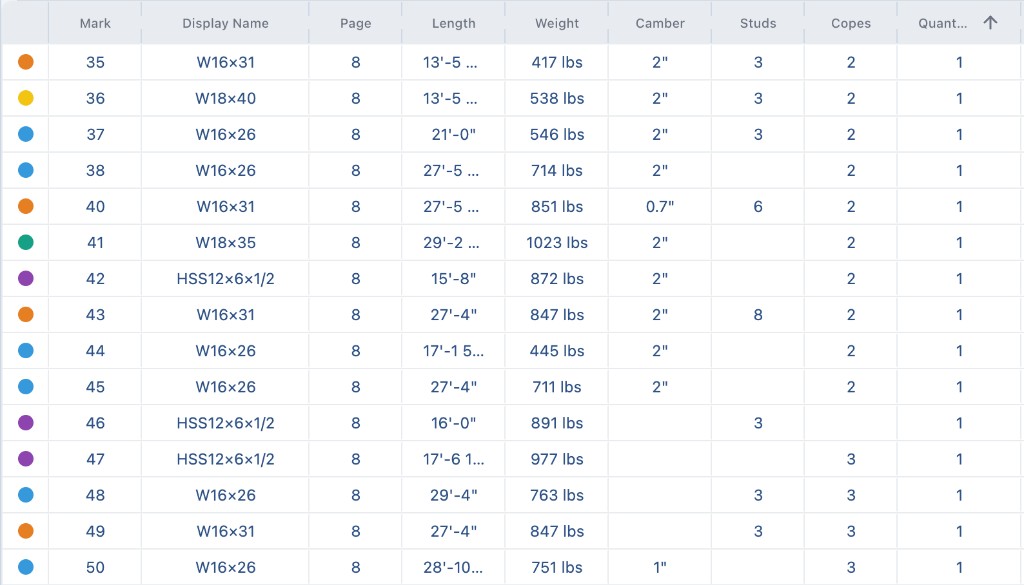Click the purple dot for mark 42

(25, 278)
